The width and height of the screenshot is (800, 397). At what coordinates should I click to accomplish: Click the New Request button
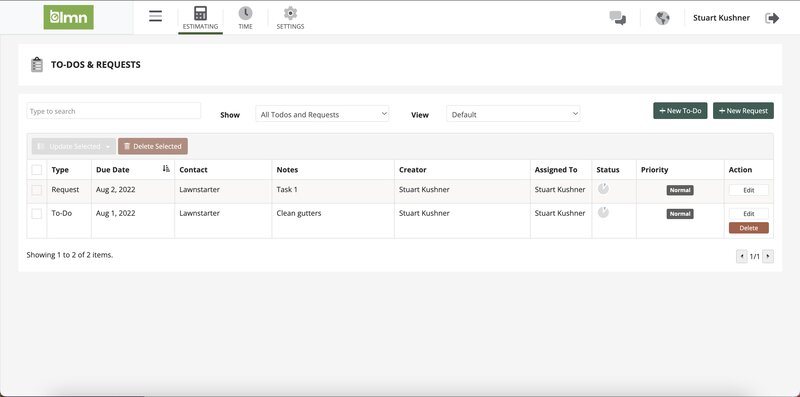(743, 111)
